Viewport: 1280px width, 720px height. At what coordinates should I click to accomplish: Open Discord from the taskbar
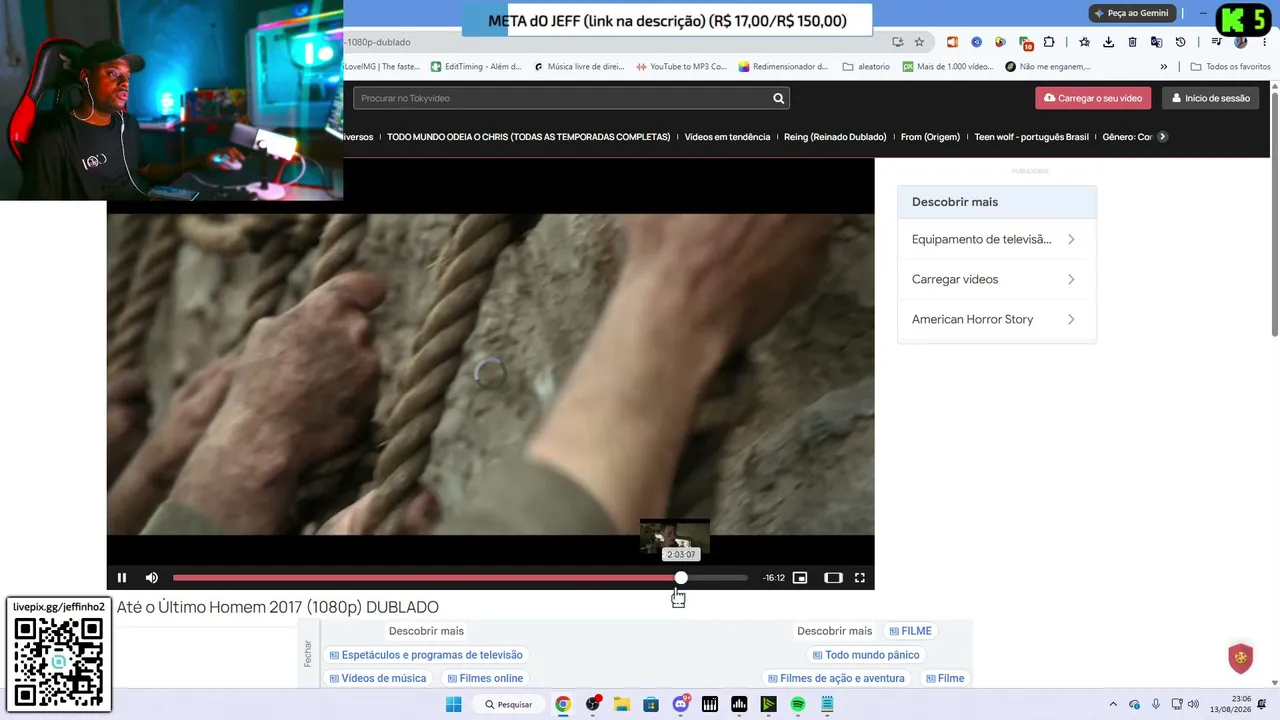click(x=681, y=704)
